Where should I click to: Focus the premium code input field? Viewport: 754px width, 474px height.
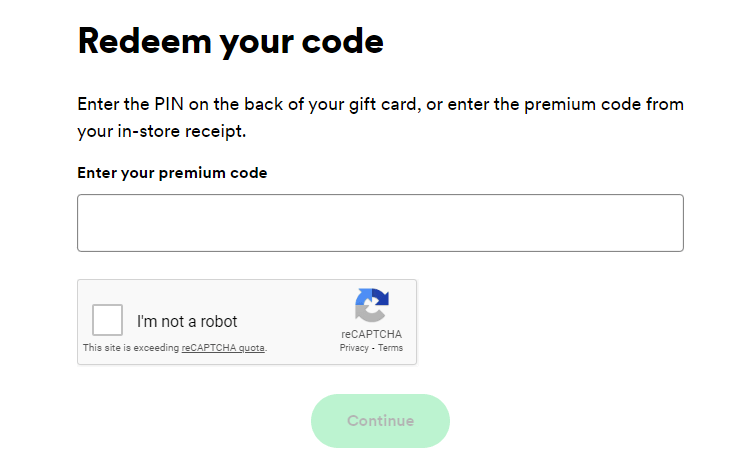click(x=380, y=223)
